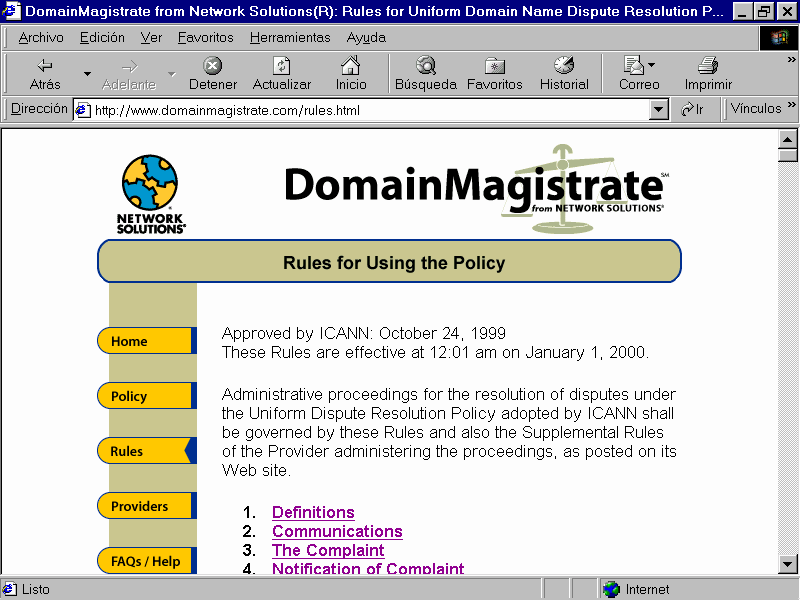
Task: Follow the Communications link
Action: pos(337,532)
